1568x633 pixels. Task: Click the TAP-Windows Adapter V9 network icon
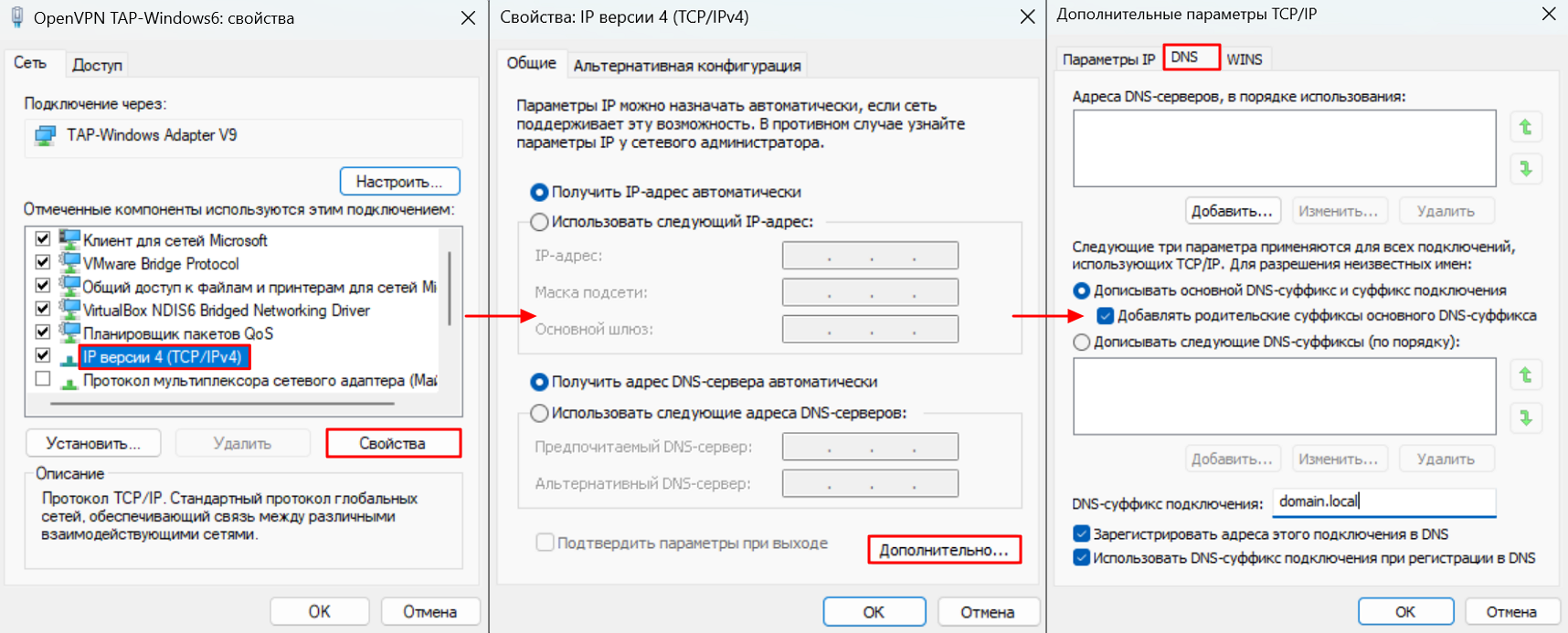[x=45, y=136]
